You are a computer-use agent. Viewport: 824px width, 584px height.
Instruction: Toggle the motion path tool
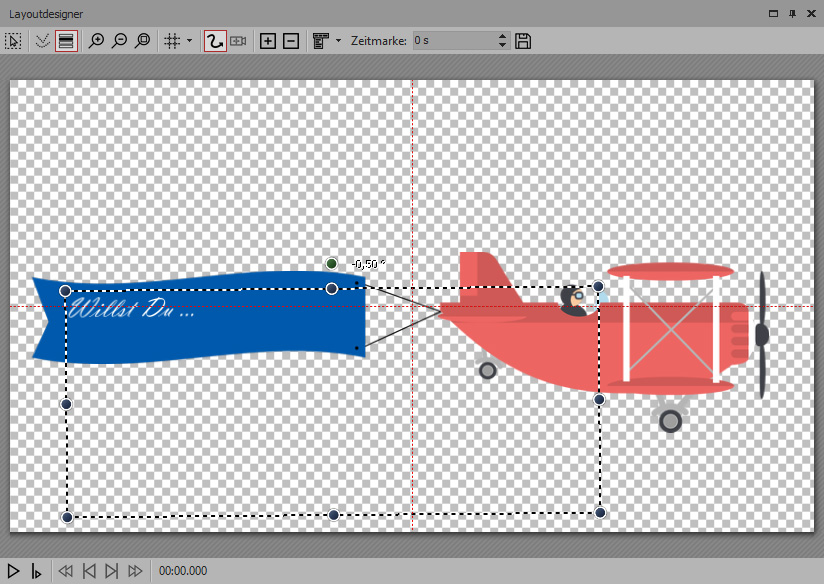click(214, 41)
